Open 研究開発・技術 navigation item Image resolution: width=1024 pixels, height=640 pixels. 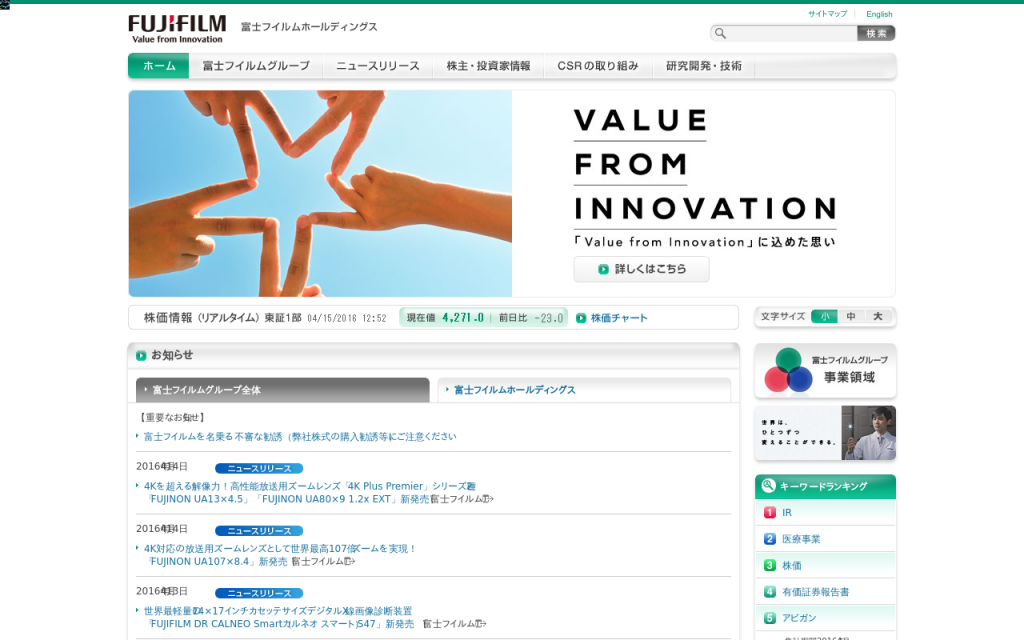tap(703, 66)
